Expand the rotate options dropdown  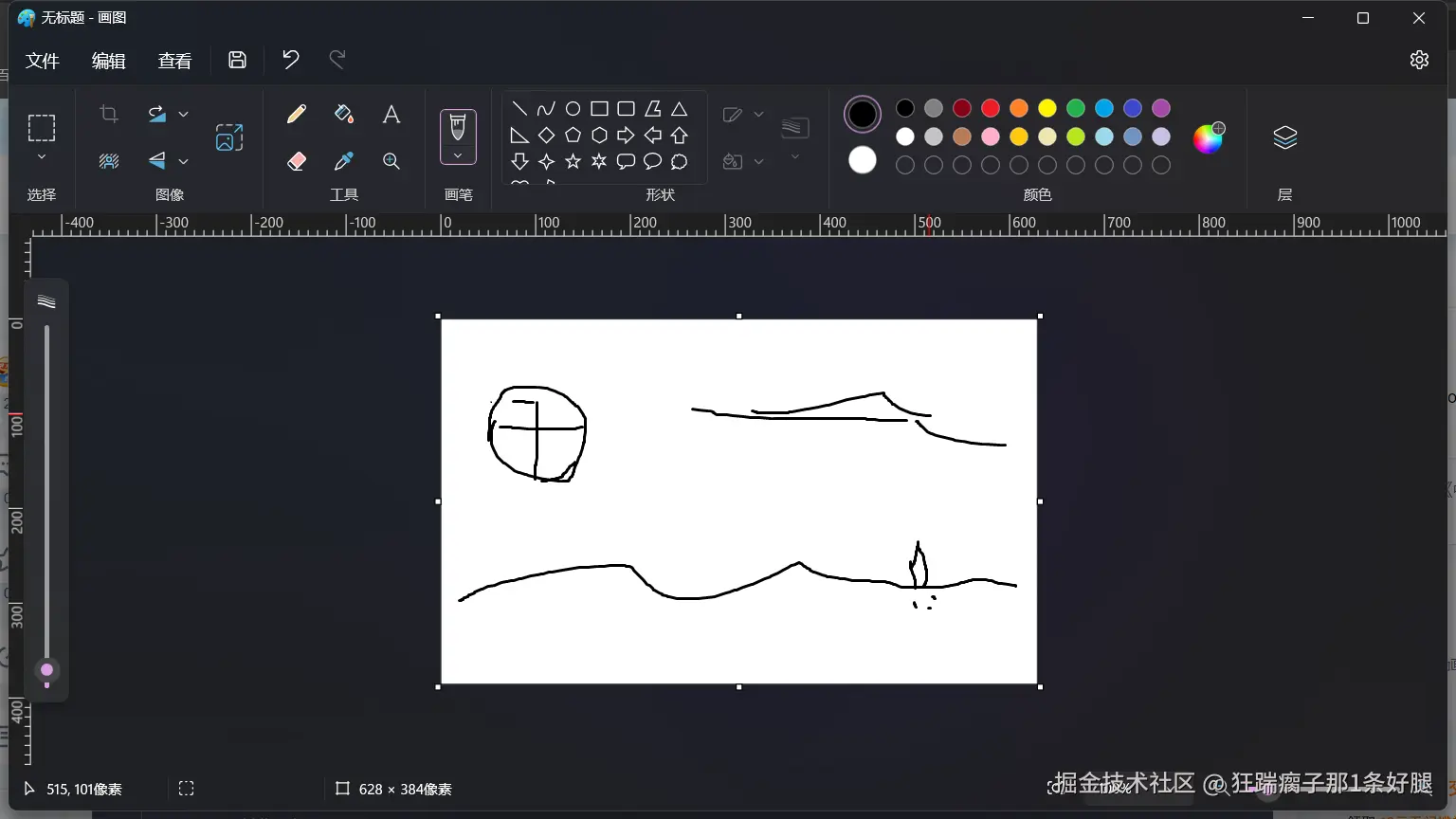[184, 115]
